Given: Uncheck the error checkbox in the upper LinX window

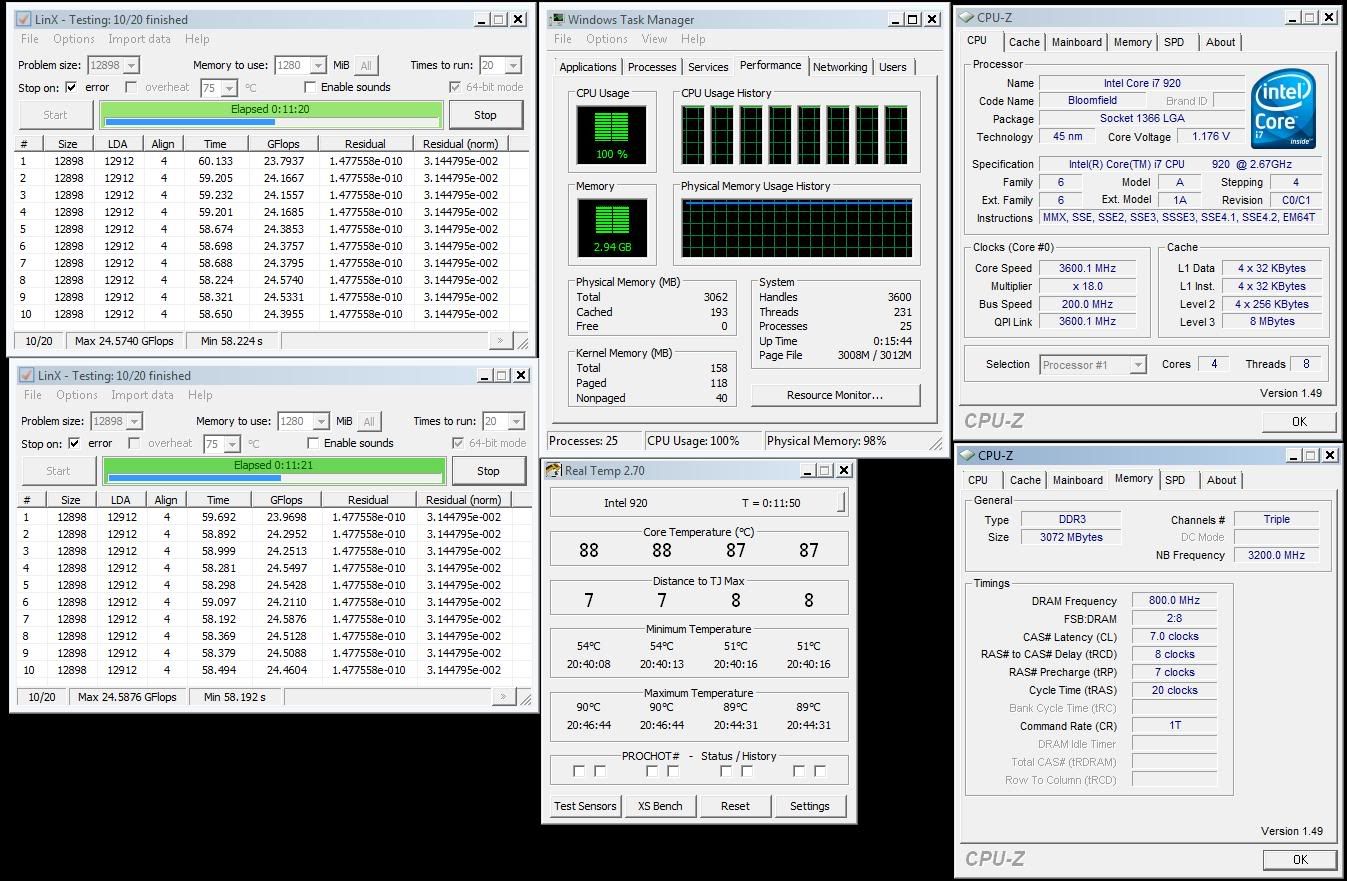Looking at the screenshot, I should (71, 87).
